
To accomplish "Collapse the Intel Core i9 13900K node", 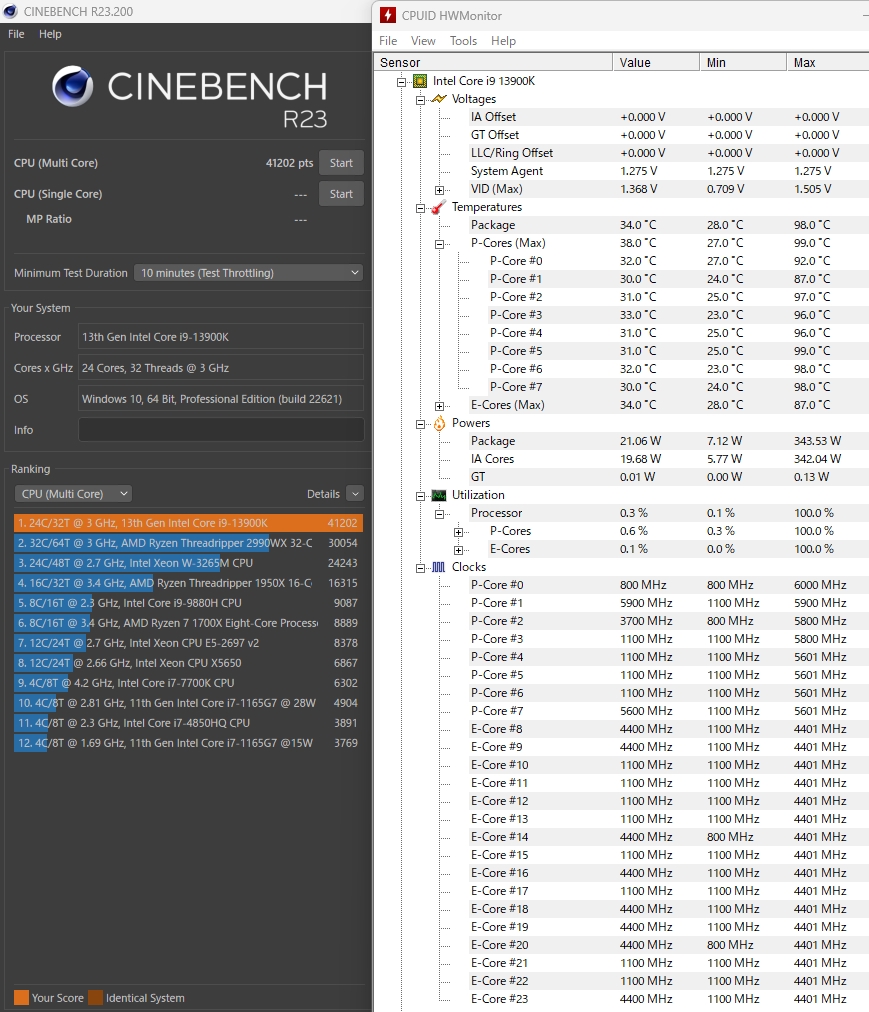I will tap(402, 82).
